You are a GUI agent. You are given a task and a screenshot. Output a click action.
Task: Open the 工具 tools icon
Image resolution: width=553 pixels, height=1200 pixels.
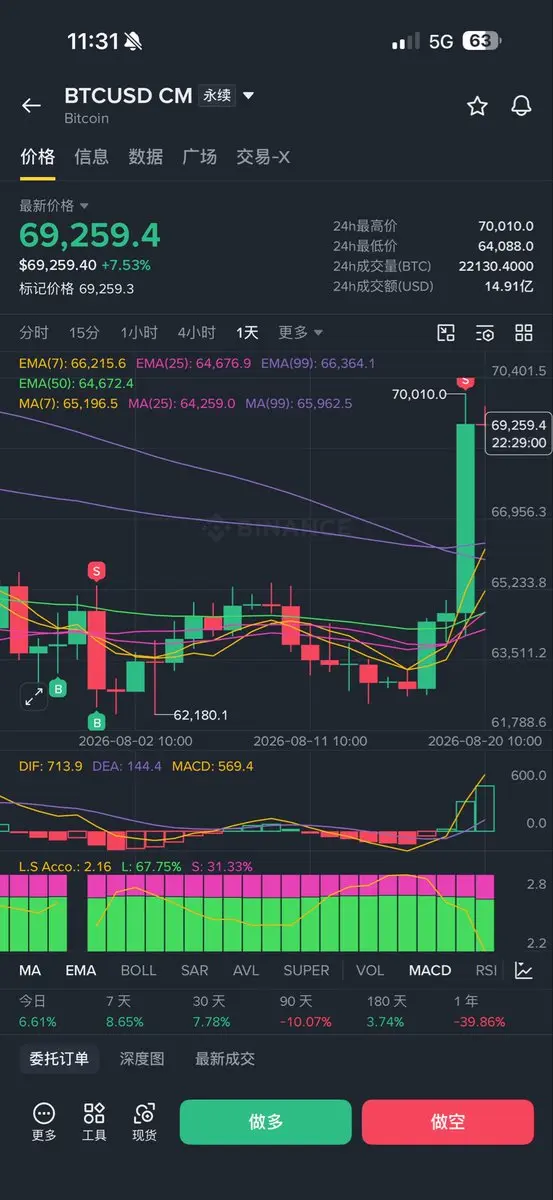click(94, 1122)
